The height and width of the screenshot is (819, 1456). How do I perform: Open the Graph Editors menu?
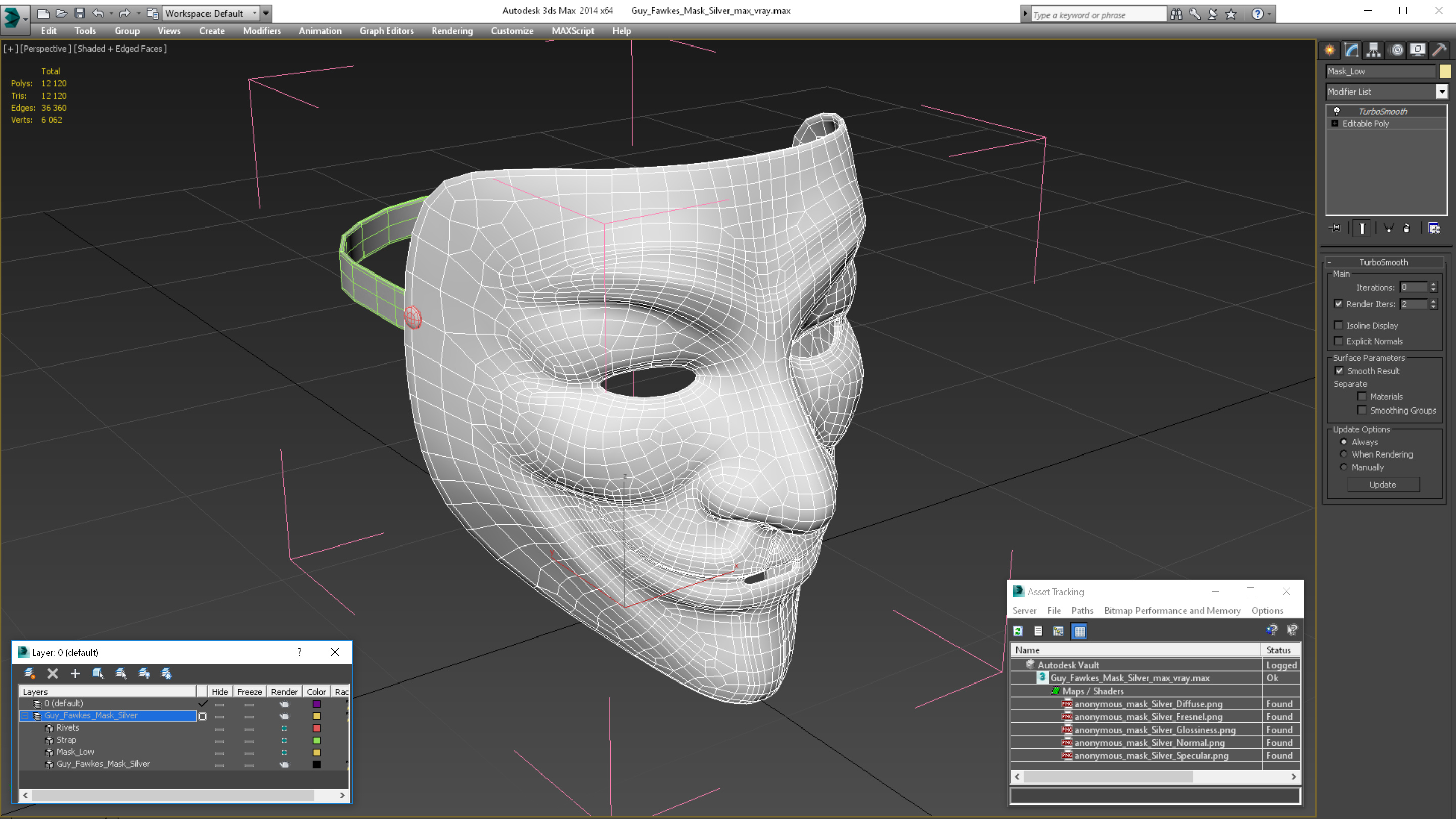pos(387,31)
